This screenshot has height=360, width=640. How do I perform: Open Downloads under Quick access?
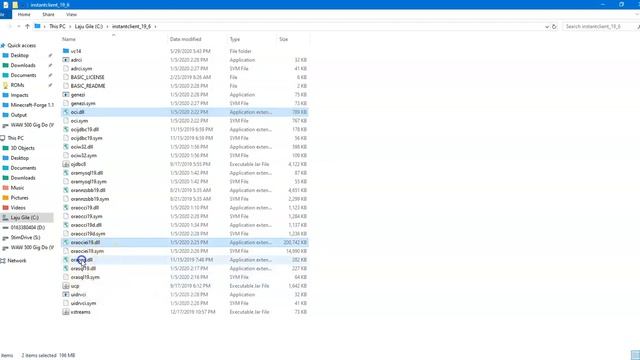click(x=23, y=65)
